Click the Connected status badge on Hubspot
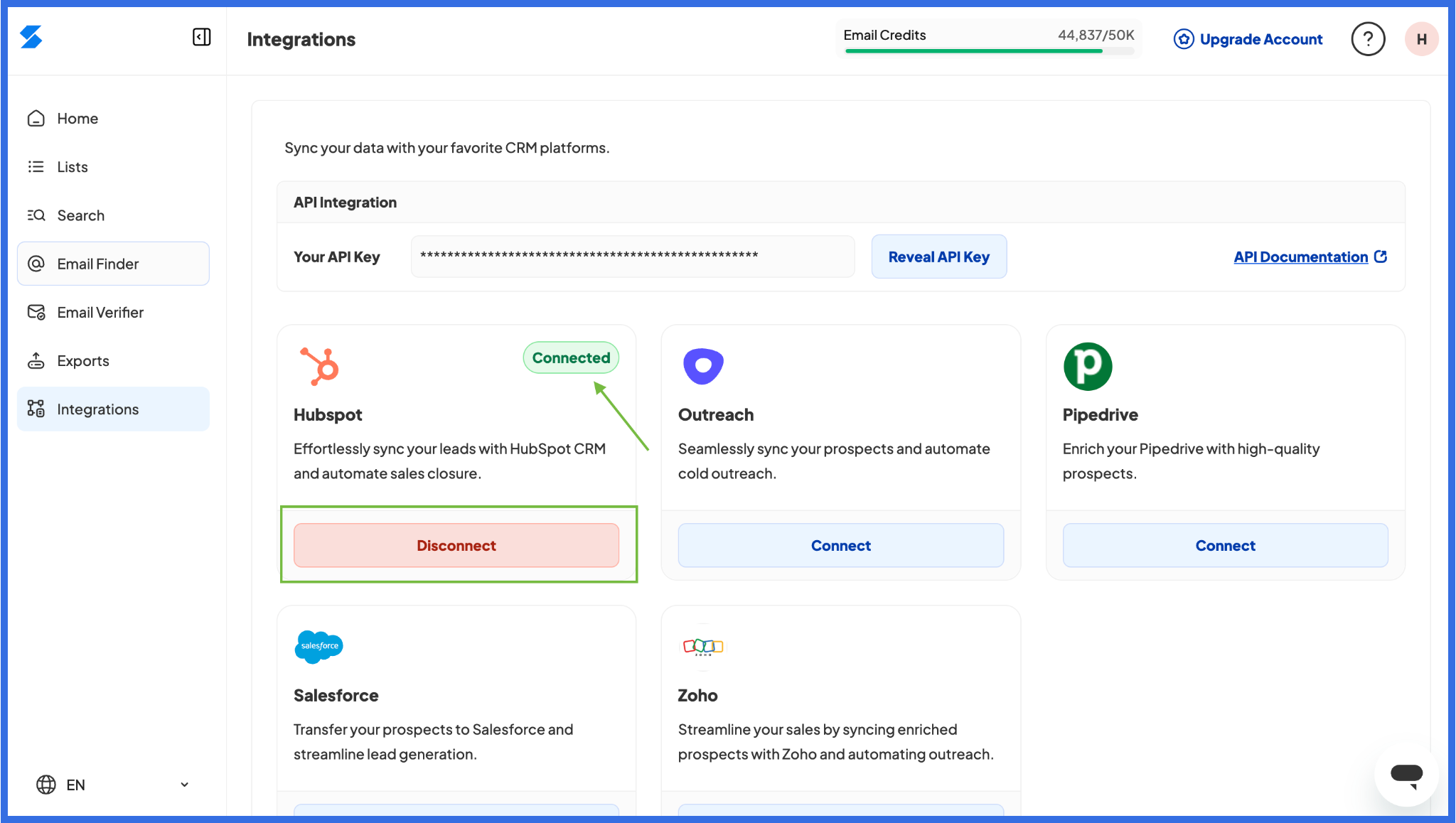 (571, 357)
